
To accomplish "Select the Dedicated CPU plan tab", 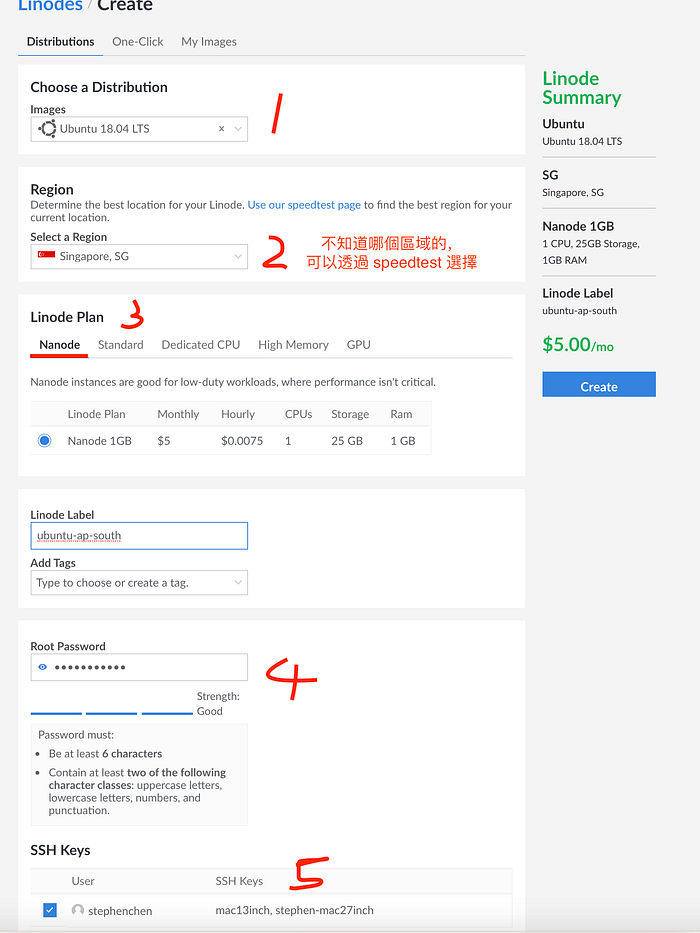I will tap(201, 345).
